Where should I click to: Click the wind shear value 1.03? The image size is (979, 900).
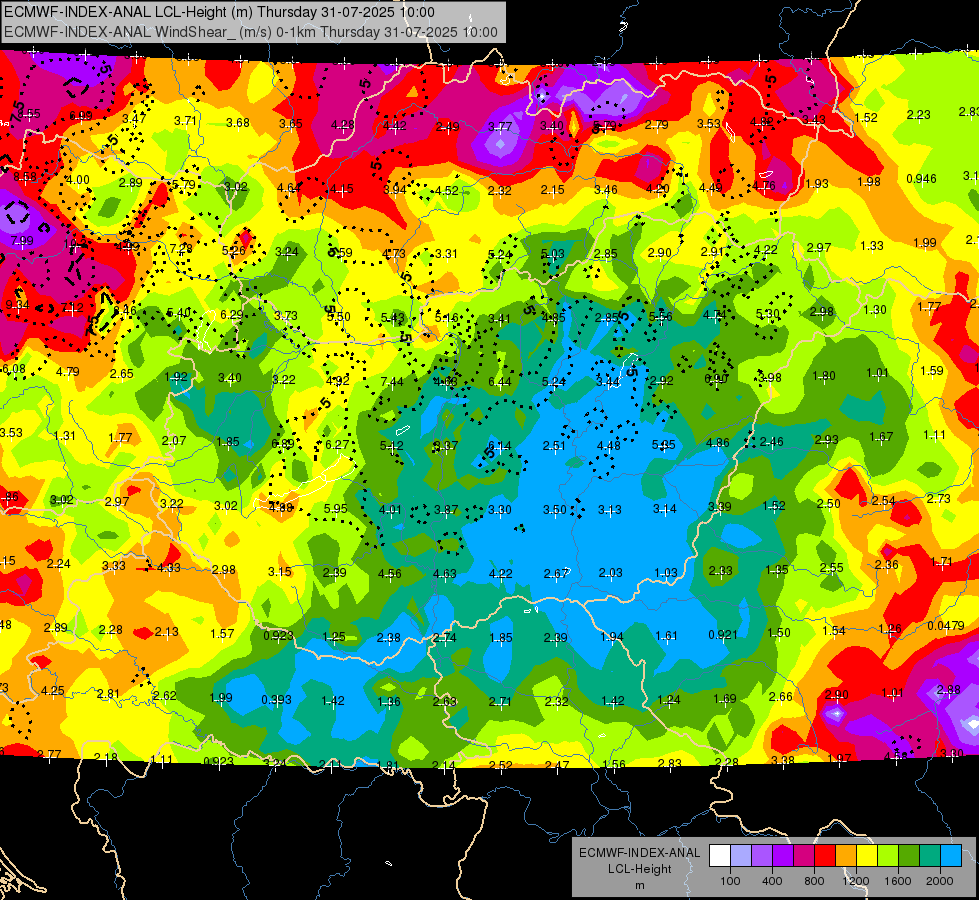[x=666, y=573]
